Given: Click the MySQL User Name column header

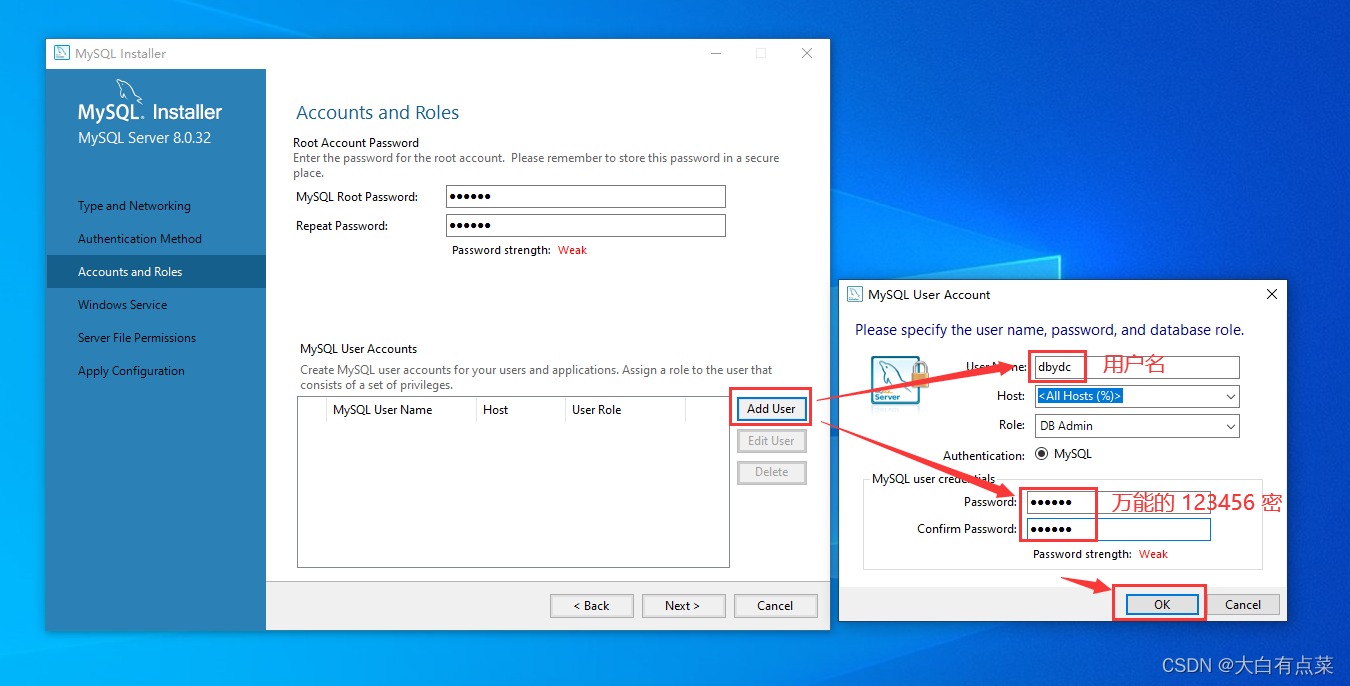Looking at the screenshot, I should point(401,410).
